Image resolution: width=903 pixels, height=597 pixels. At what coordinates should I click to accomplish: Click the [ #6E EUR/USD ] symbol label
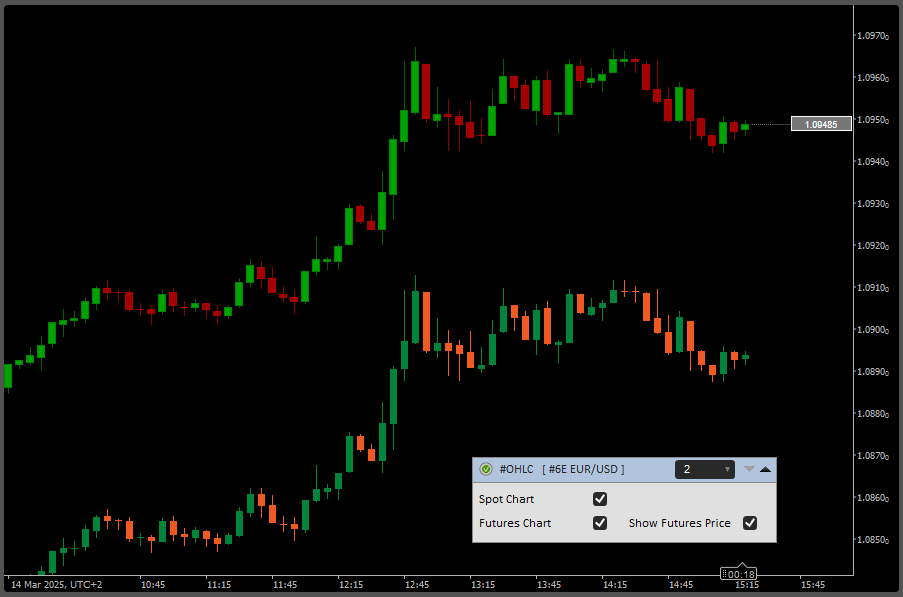click(x=582, y=469)
